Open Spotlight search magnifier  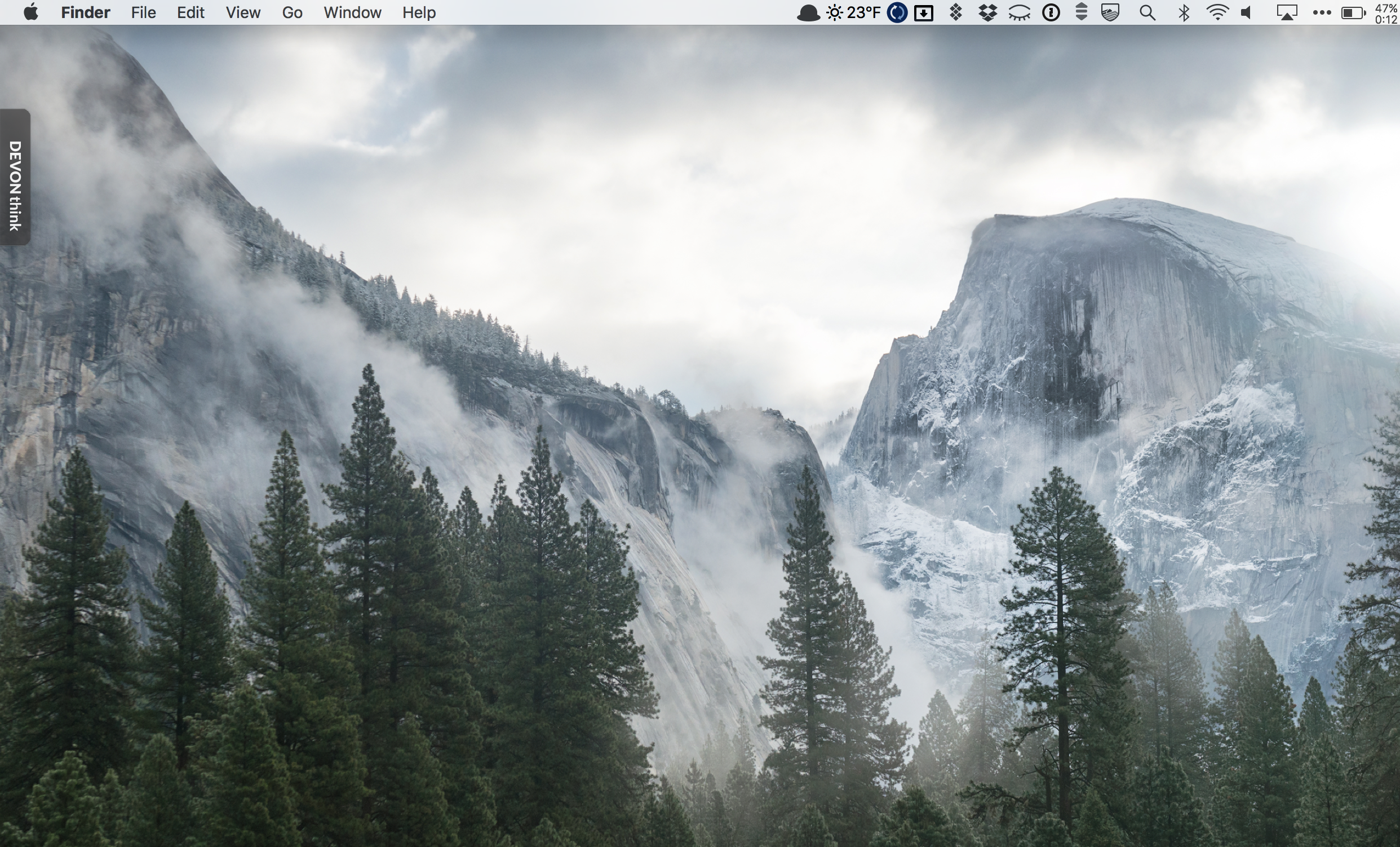1147,12
